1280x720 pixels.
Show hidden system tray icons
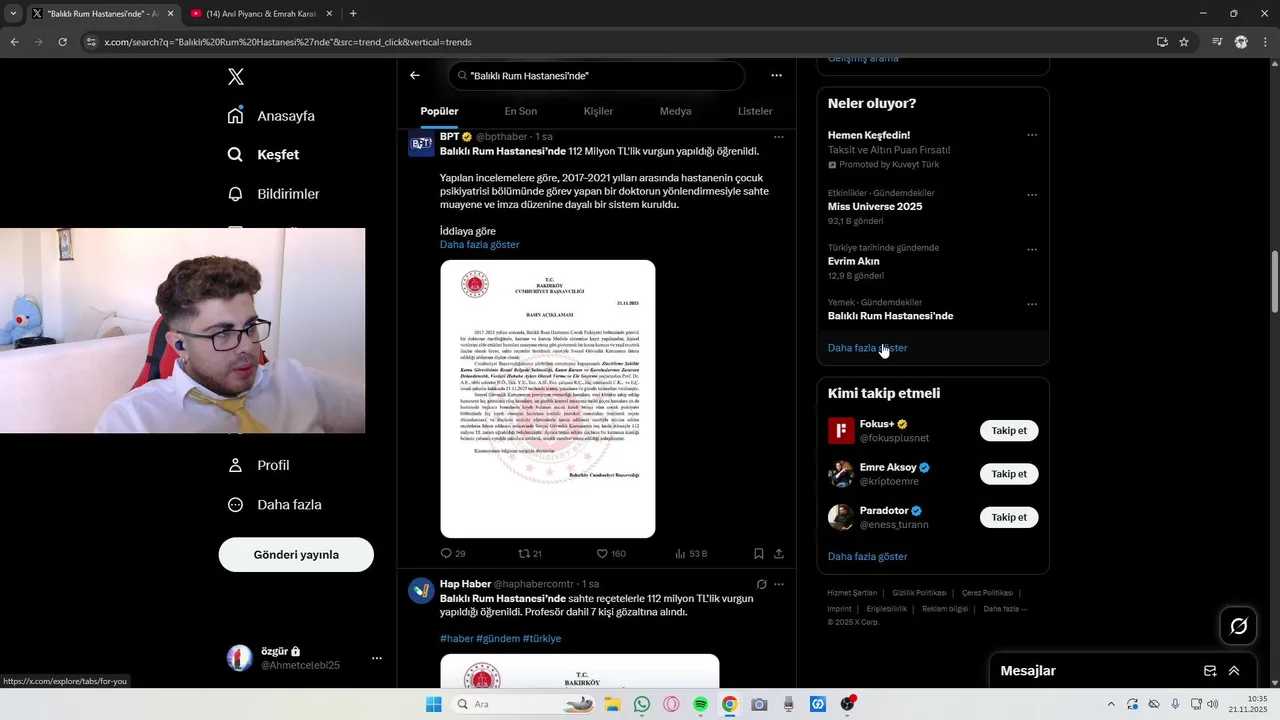(x=1111, y=705)
